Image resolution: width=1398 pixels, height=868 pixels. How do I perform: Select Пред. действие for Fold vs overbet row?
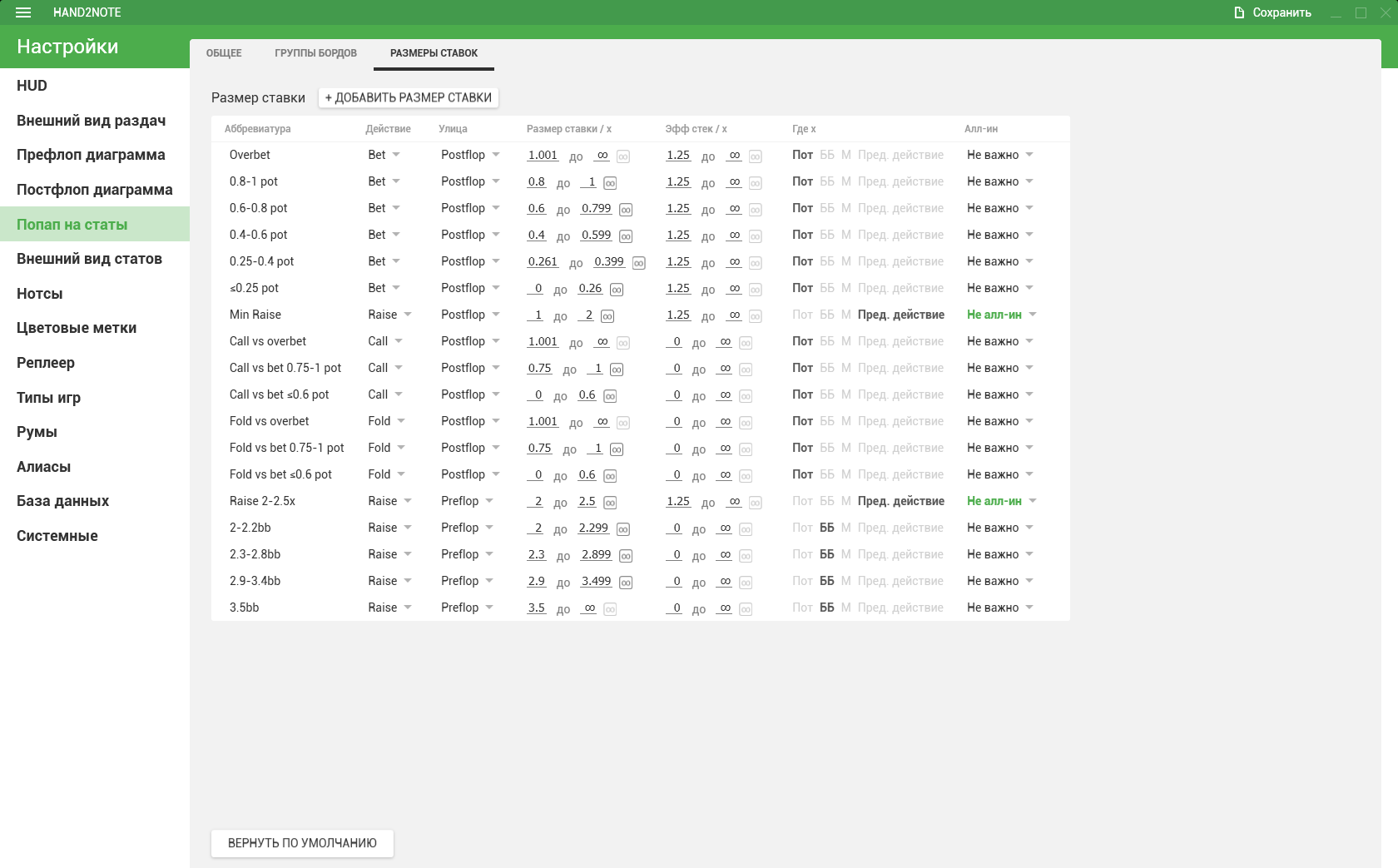click(901, 421)
